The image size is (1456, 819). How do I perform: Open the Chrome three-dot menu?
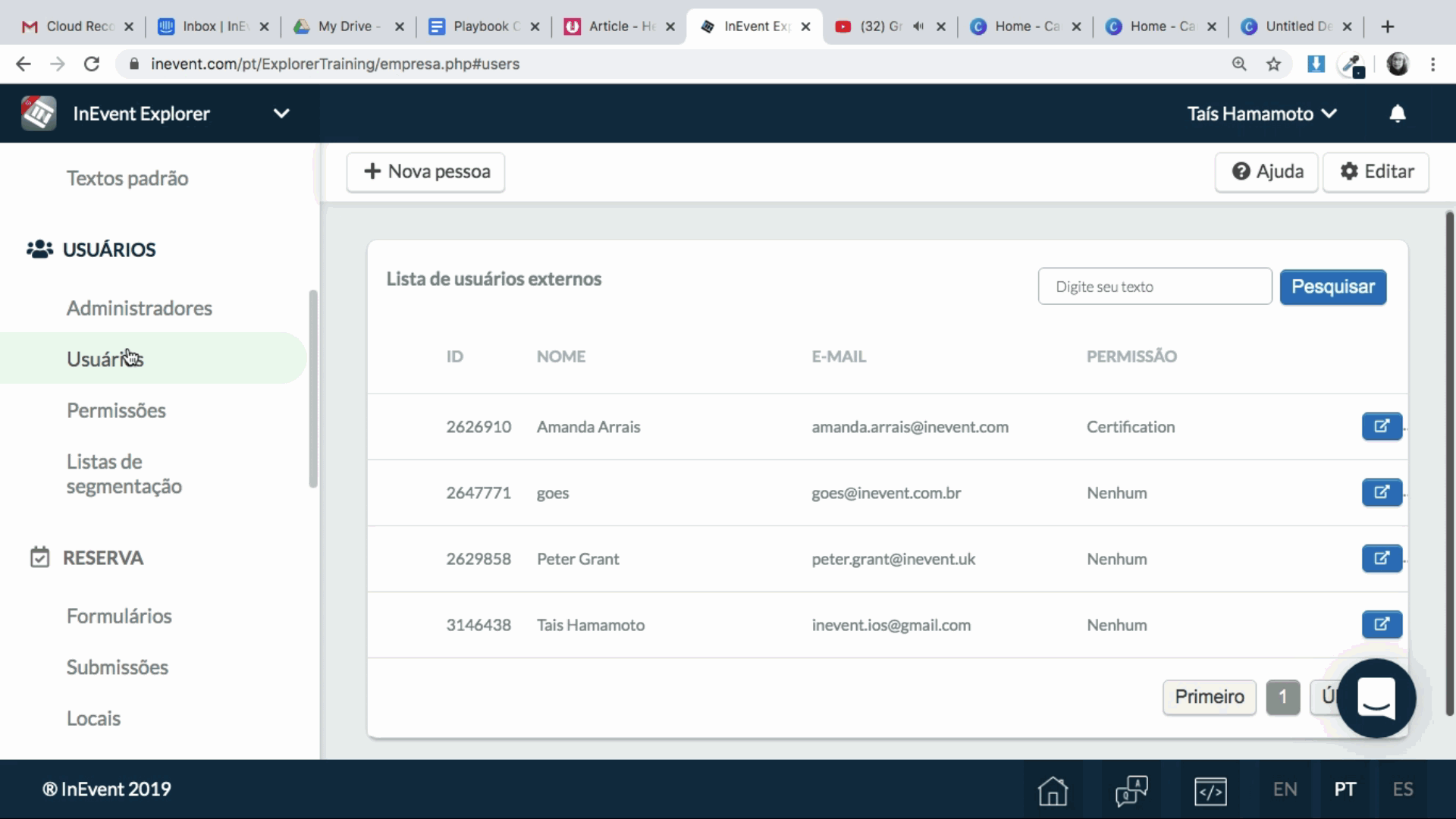(x=1433, y=64)
